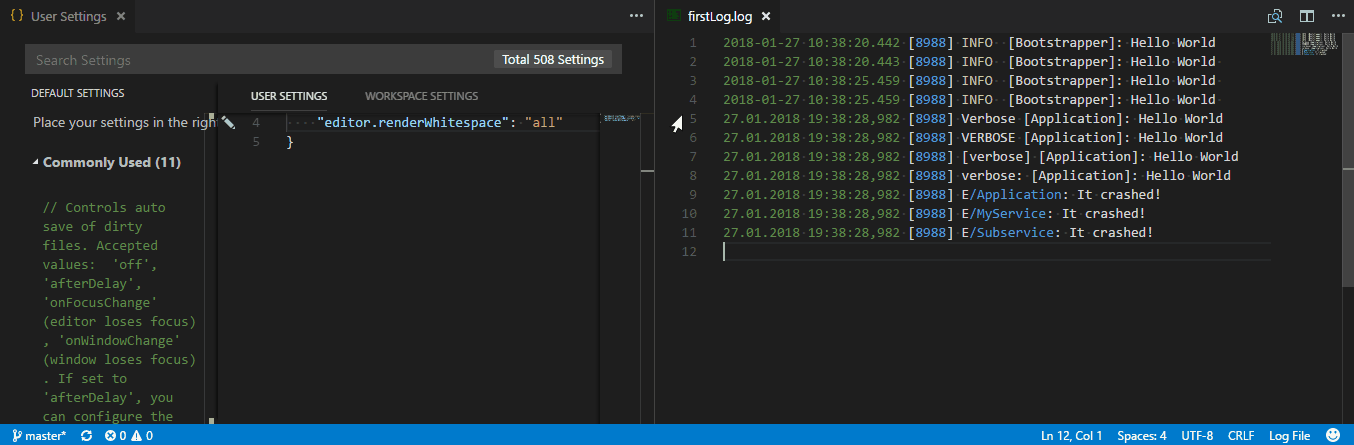Screen dimensions: 1354x445
Task: Click the capitalized VERBOSE level on line 6
Action: click(x=989, y=138)
